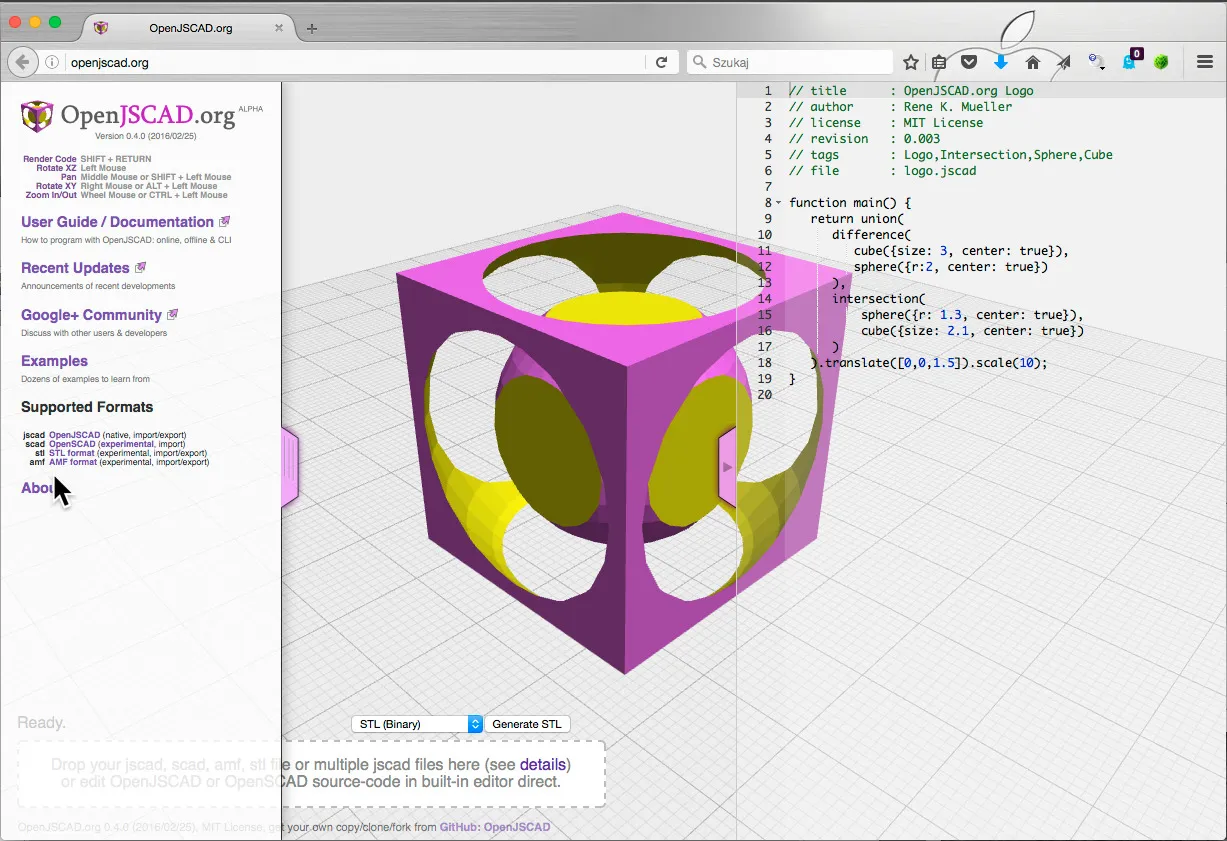Bookmark the page with the star icon
The height and width of the screenshot is (841, 1227).
[910, 61]
